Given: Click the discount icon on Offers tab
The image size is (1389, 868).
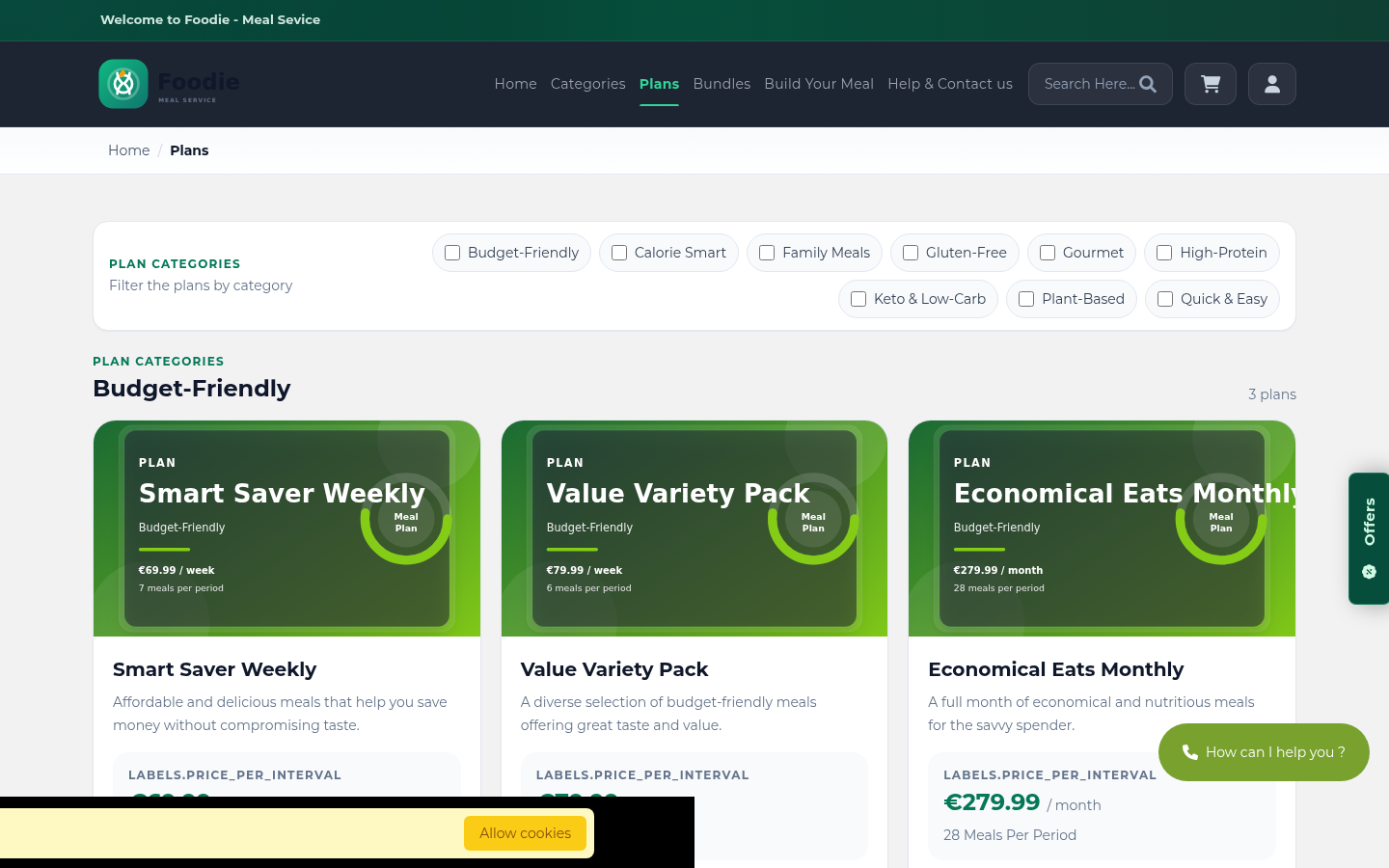Looking at the screenshot, I should (x=1369, y=572).
